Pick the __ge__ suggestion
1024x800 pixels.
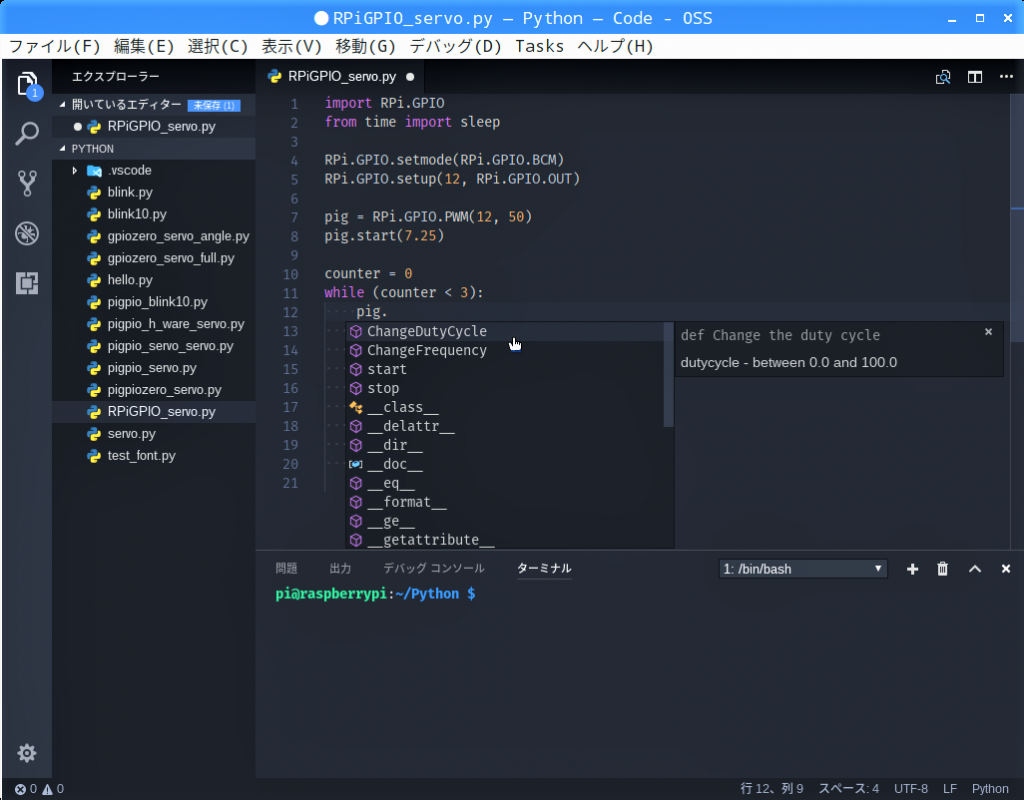504,520
